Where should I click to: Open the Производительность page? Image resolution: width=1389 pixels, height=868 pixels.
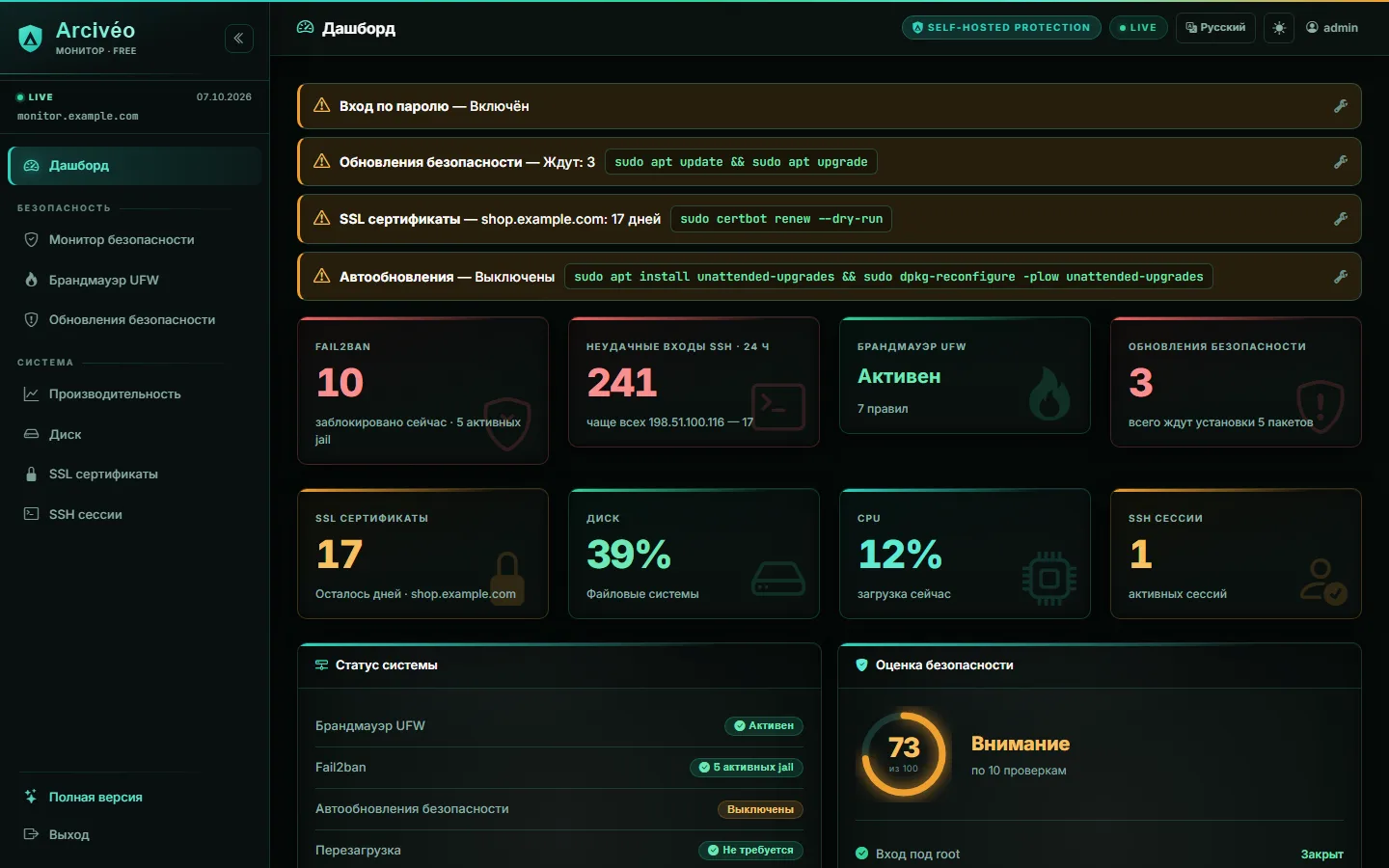point(135,394)
